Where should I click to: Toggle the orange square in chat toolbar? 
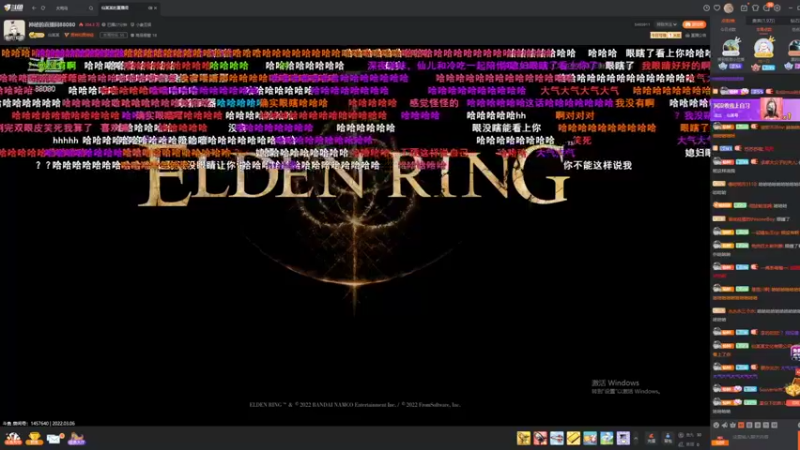pyautogui.click(x=741, y=425)
